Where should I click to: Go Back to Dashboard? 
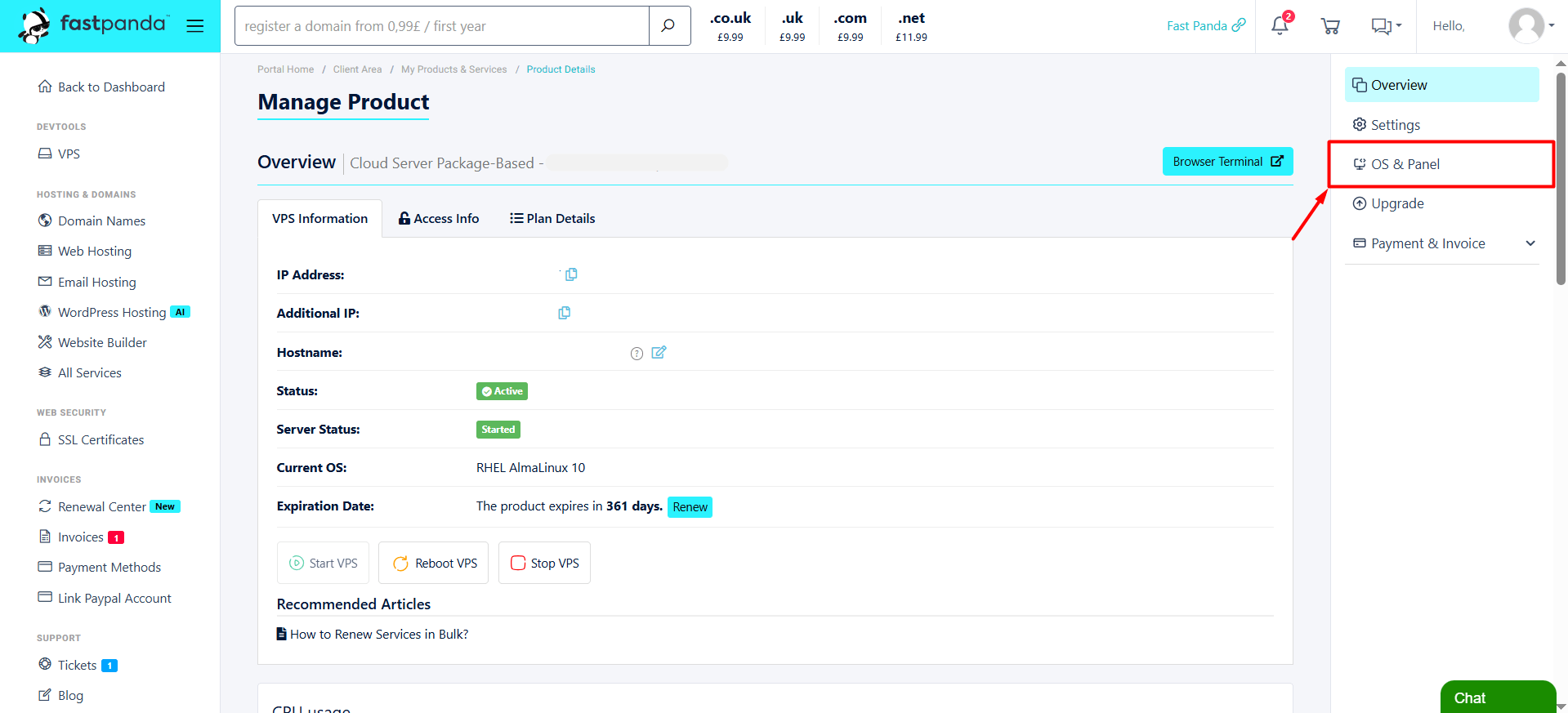[x=101, y=87]
